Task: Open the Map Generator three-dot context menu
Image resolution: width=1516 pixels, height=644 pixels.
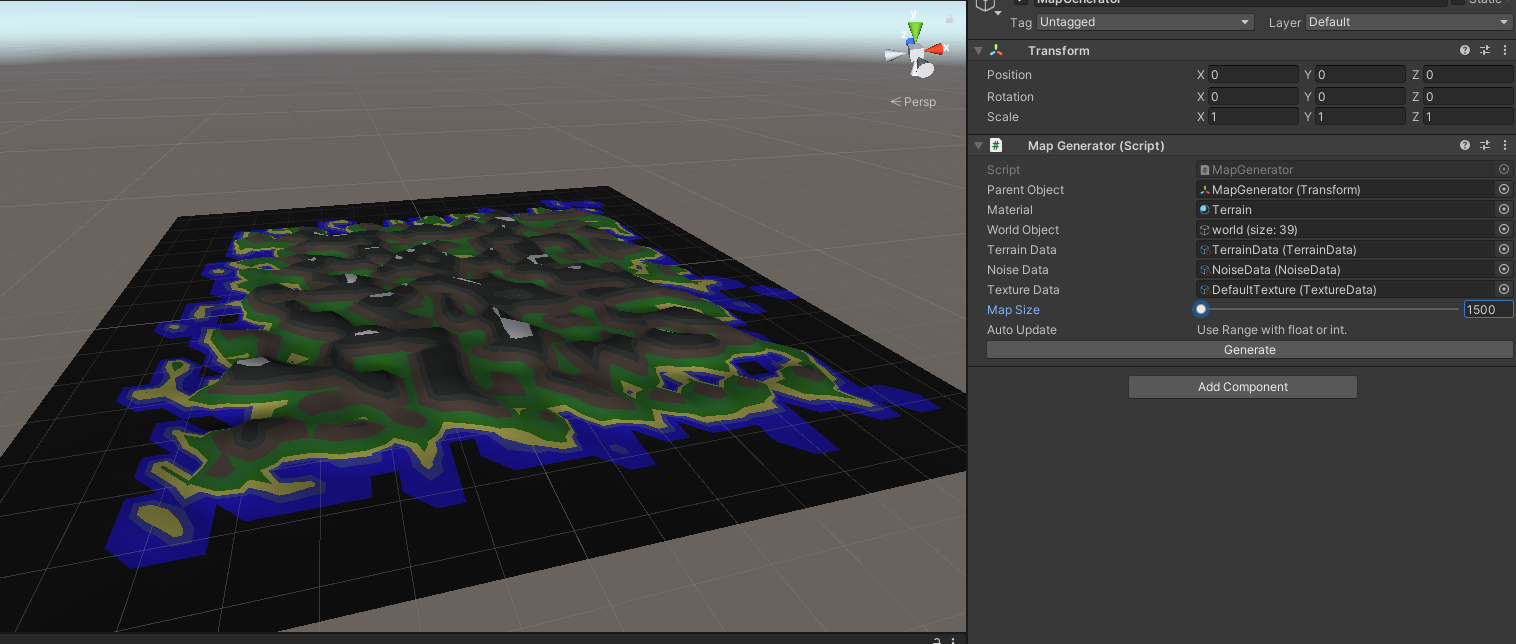Action: [x=1504, y=145]
